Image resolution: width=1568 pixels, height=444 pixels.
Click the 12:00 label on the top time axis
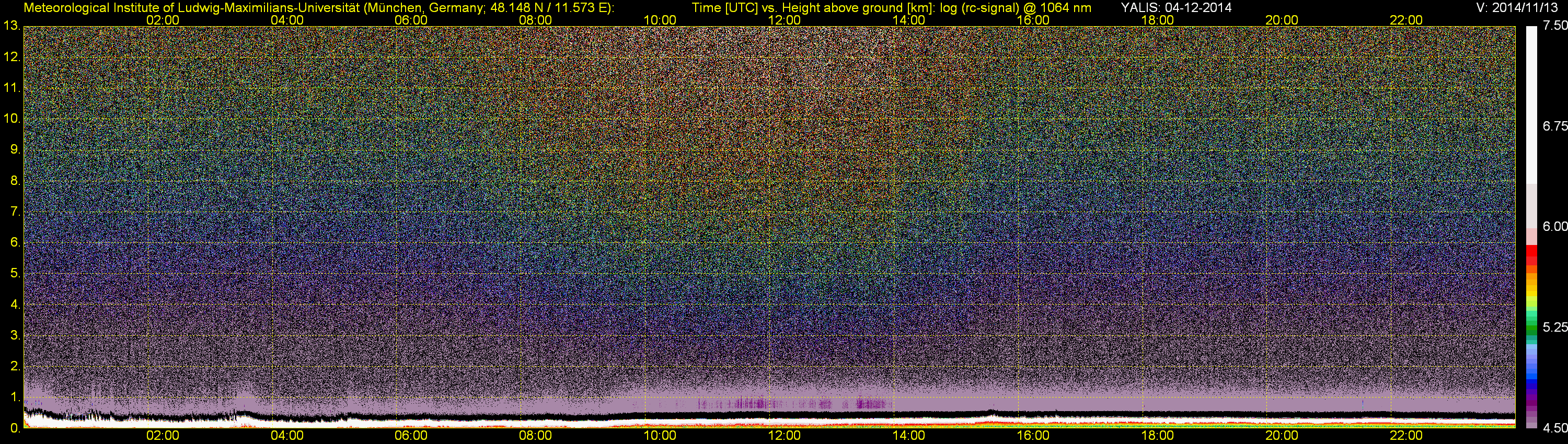click(x=784, y=20)
